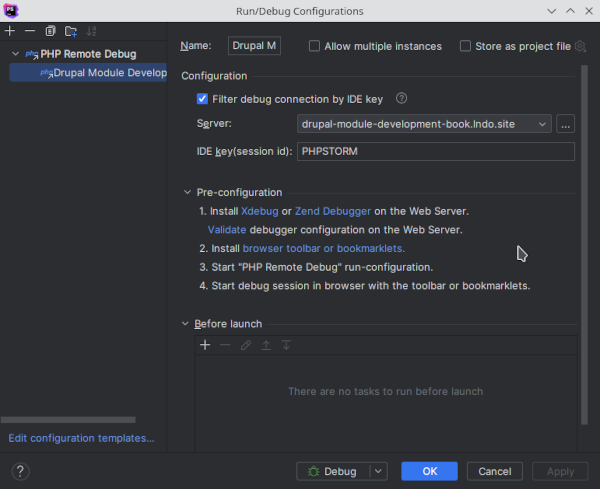600x489 pixels.
Task: Click the 'There are no tasks' placeholder text
Action: [x=386, y=391]
